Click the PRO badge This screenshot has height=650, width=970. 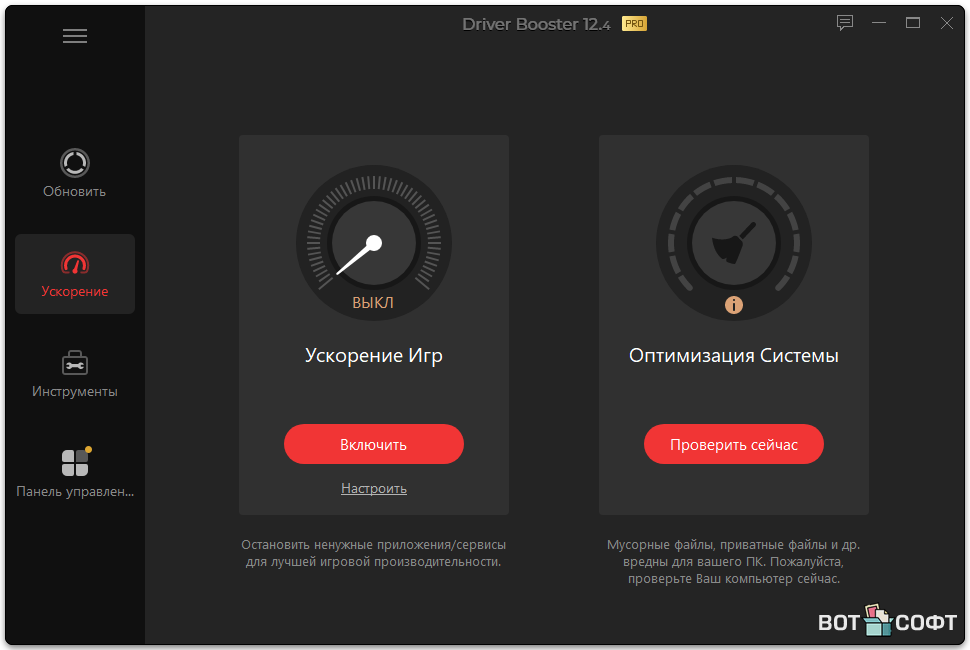(634, 24)
